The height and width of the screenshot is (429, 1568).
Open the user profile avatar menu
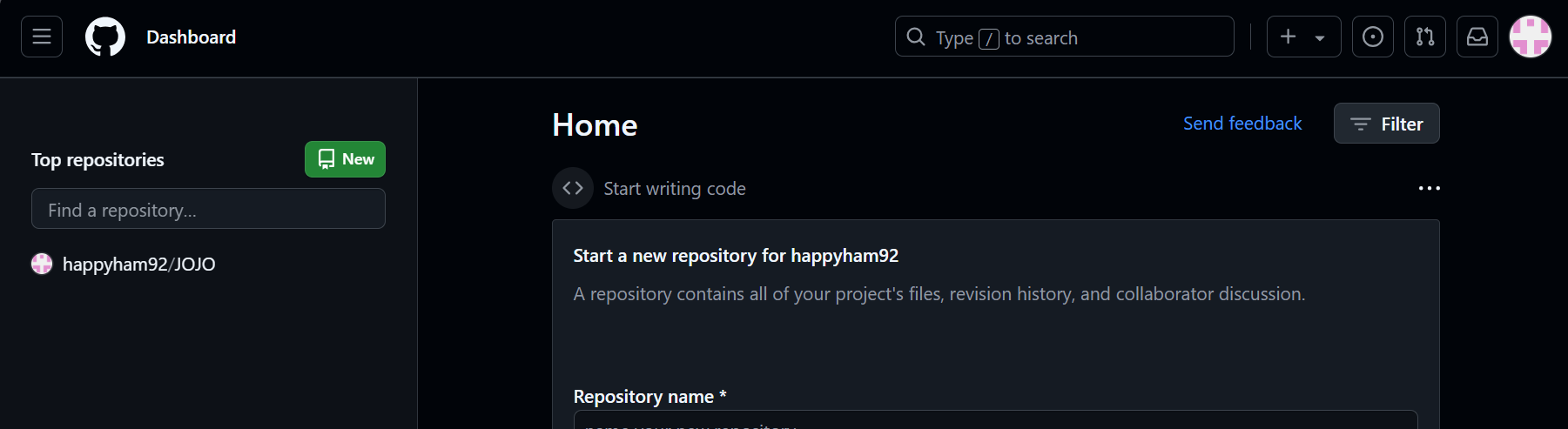1530,37
